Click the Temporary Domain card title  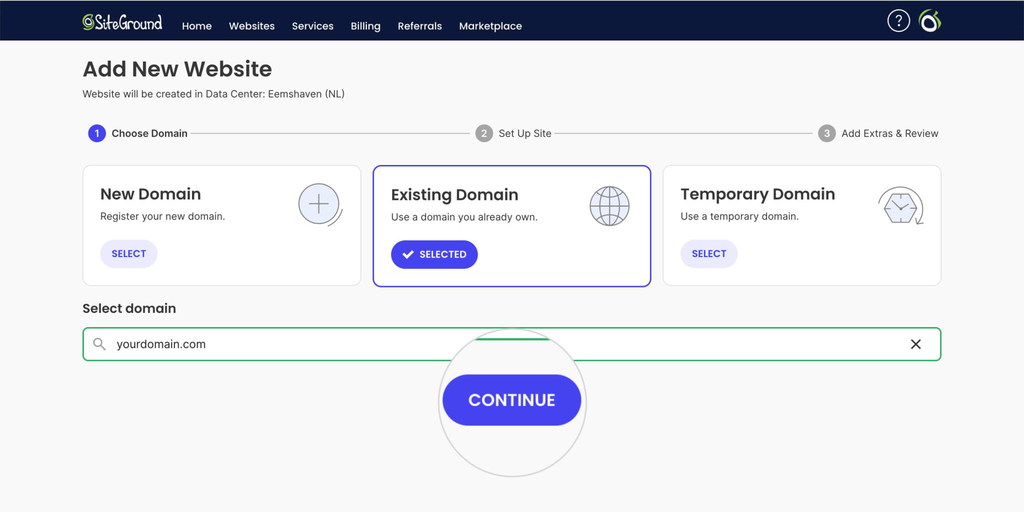(758, 194)
